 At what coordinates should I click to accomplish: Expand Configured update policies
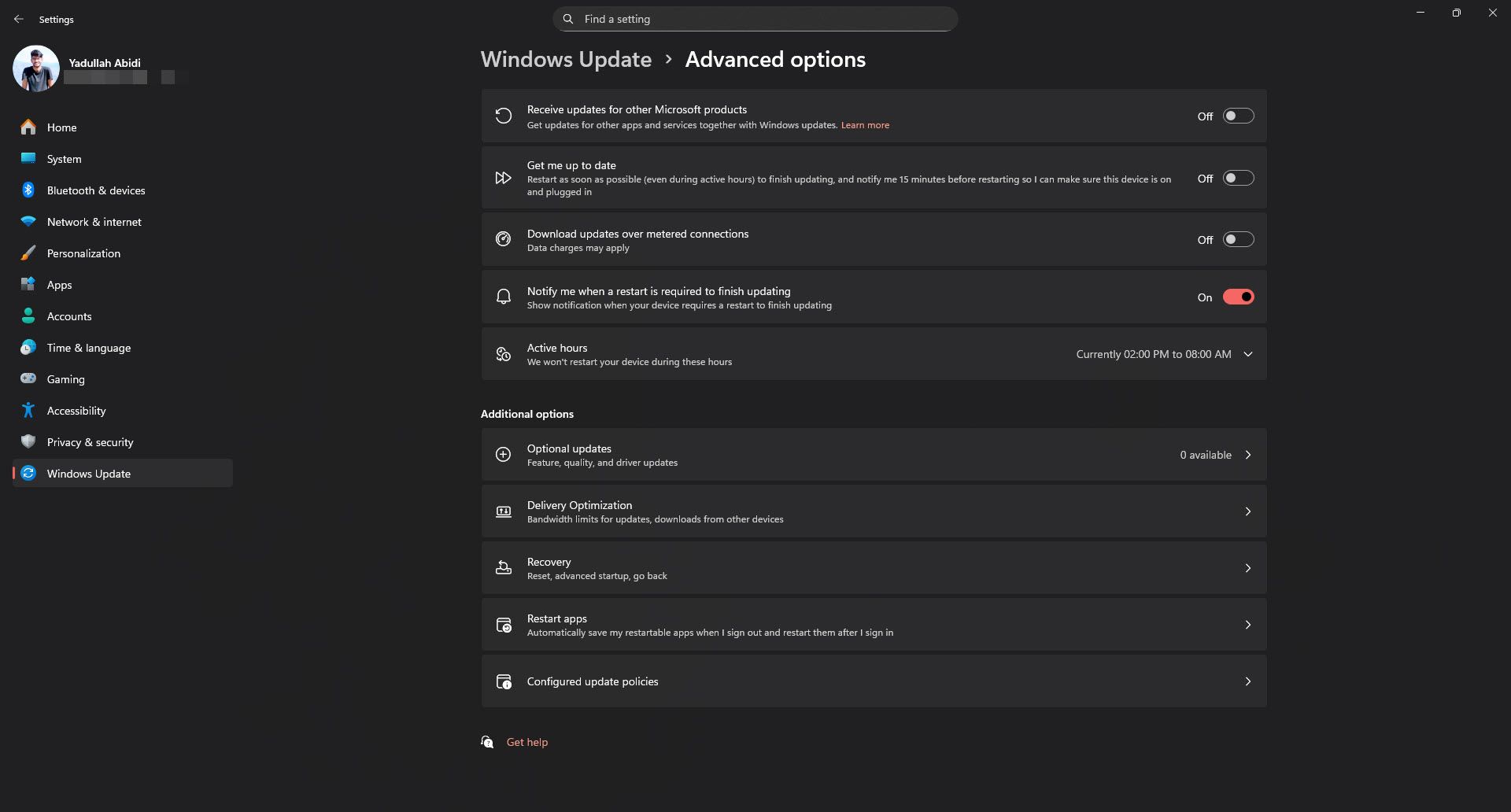pyautogui.click(x=1247, y=681)
